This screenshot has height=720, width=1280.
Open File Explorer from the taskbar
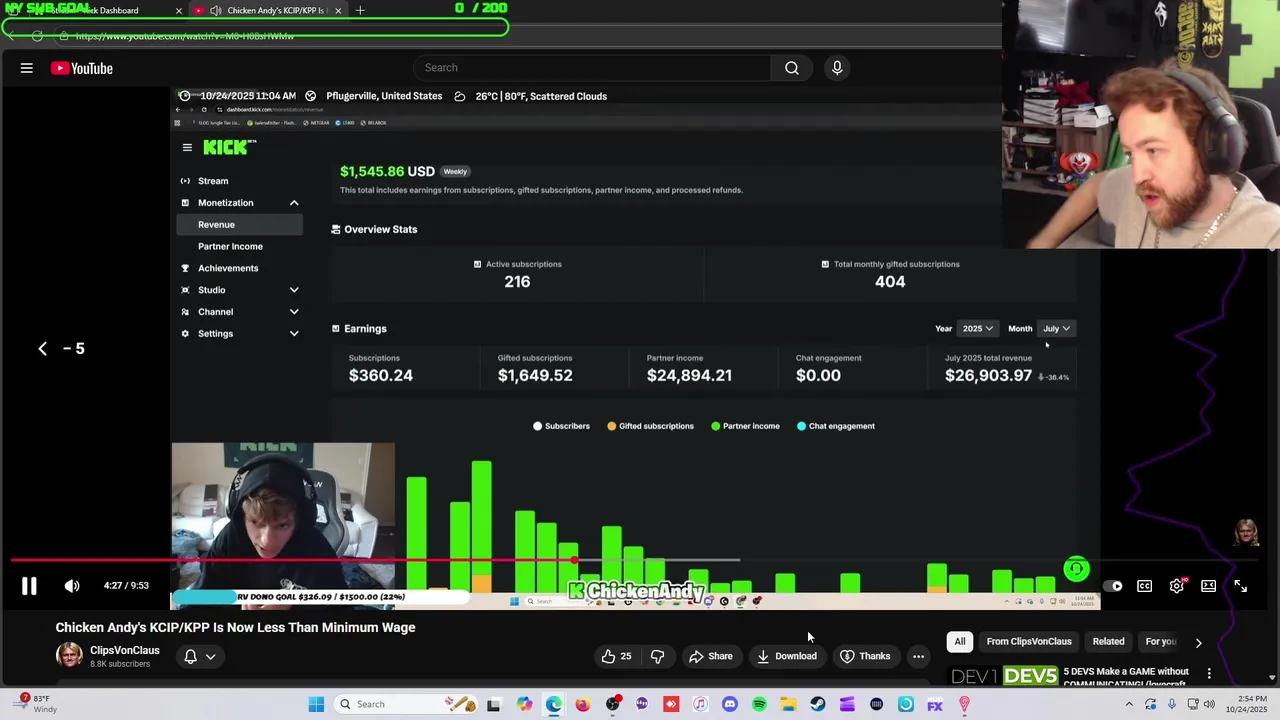click(788, 704)
